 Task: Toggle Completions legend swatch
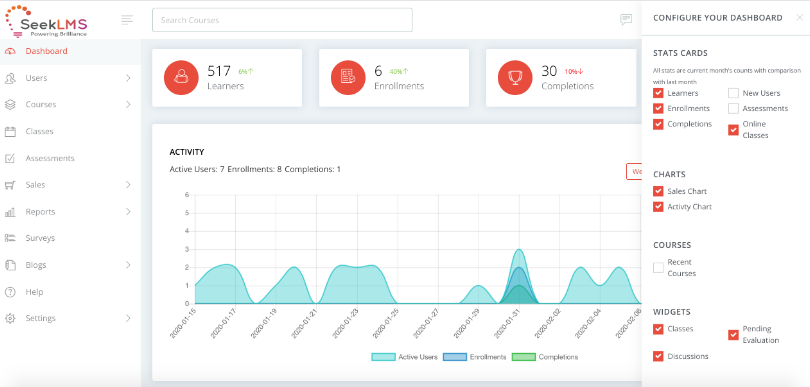[523, 357]
